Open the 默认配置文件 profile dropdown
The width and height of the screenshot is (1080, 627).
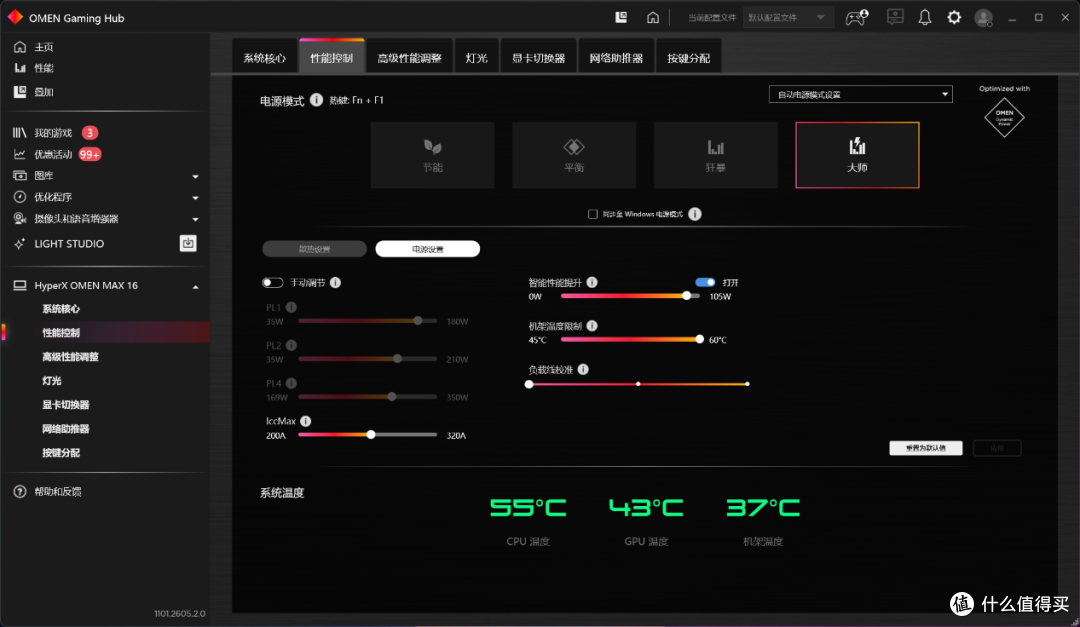coord(787,17)
